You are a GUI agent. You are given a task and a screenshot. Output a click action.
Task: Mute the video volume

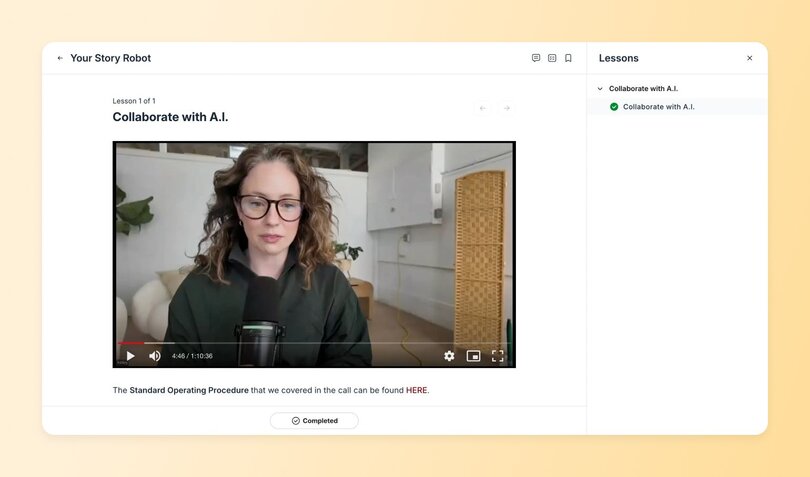point(155,356)
